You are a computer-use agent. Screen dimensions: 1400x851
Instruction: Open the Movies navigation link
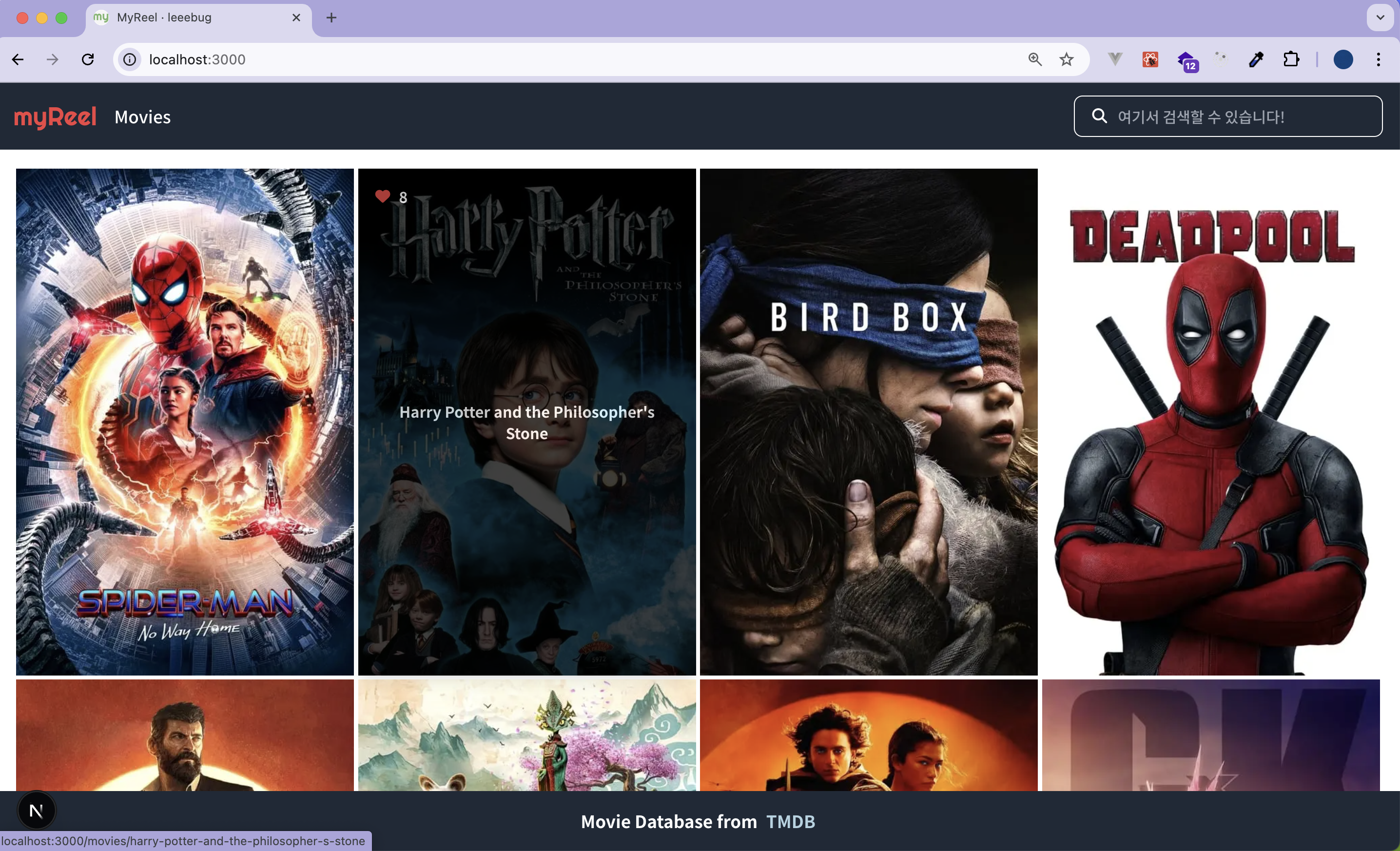tap(143, 117)
